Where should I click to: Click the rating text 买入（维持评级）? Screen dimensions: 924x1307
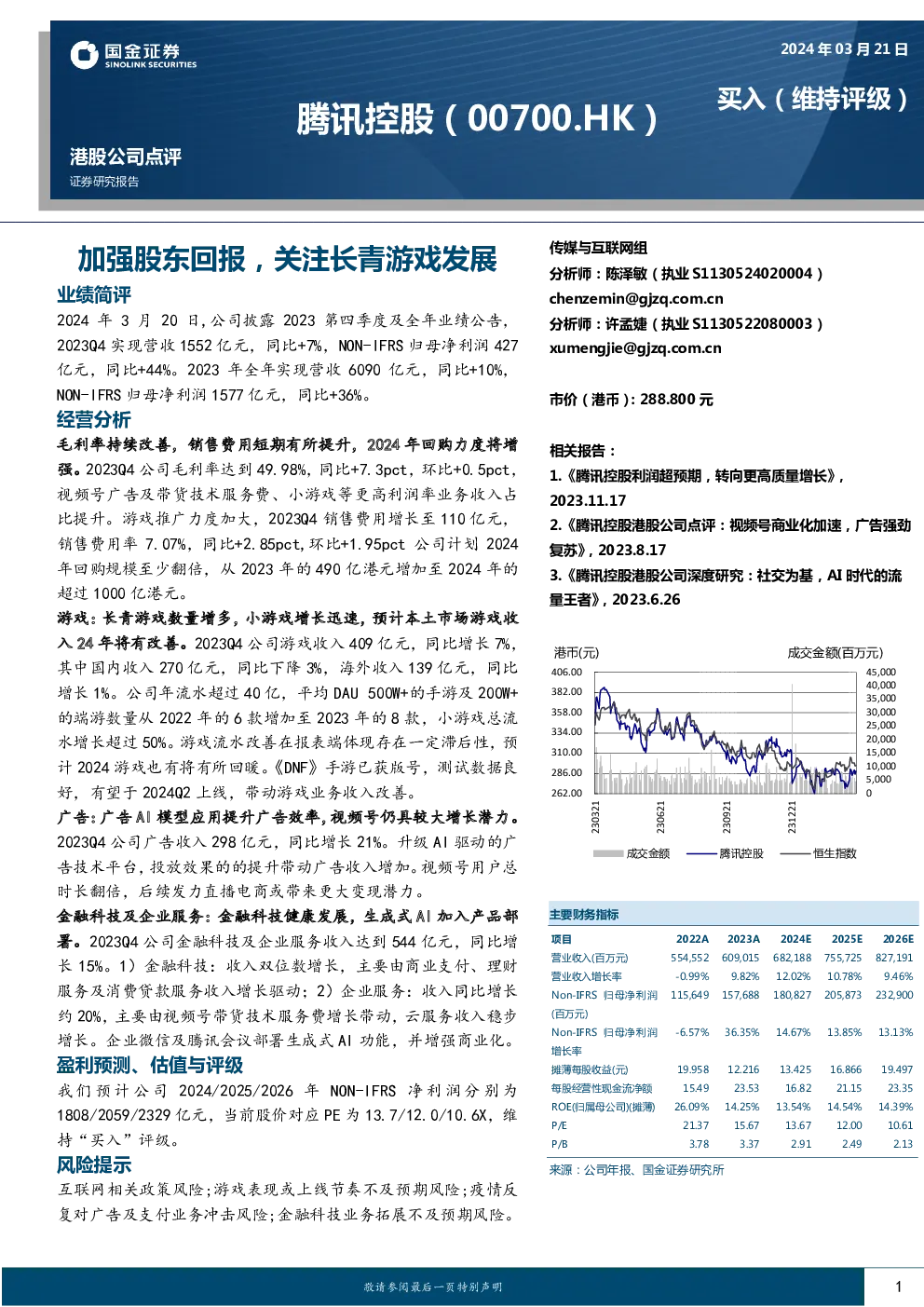pyautogui.click(x=812, y=99)
